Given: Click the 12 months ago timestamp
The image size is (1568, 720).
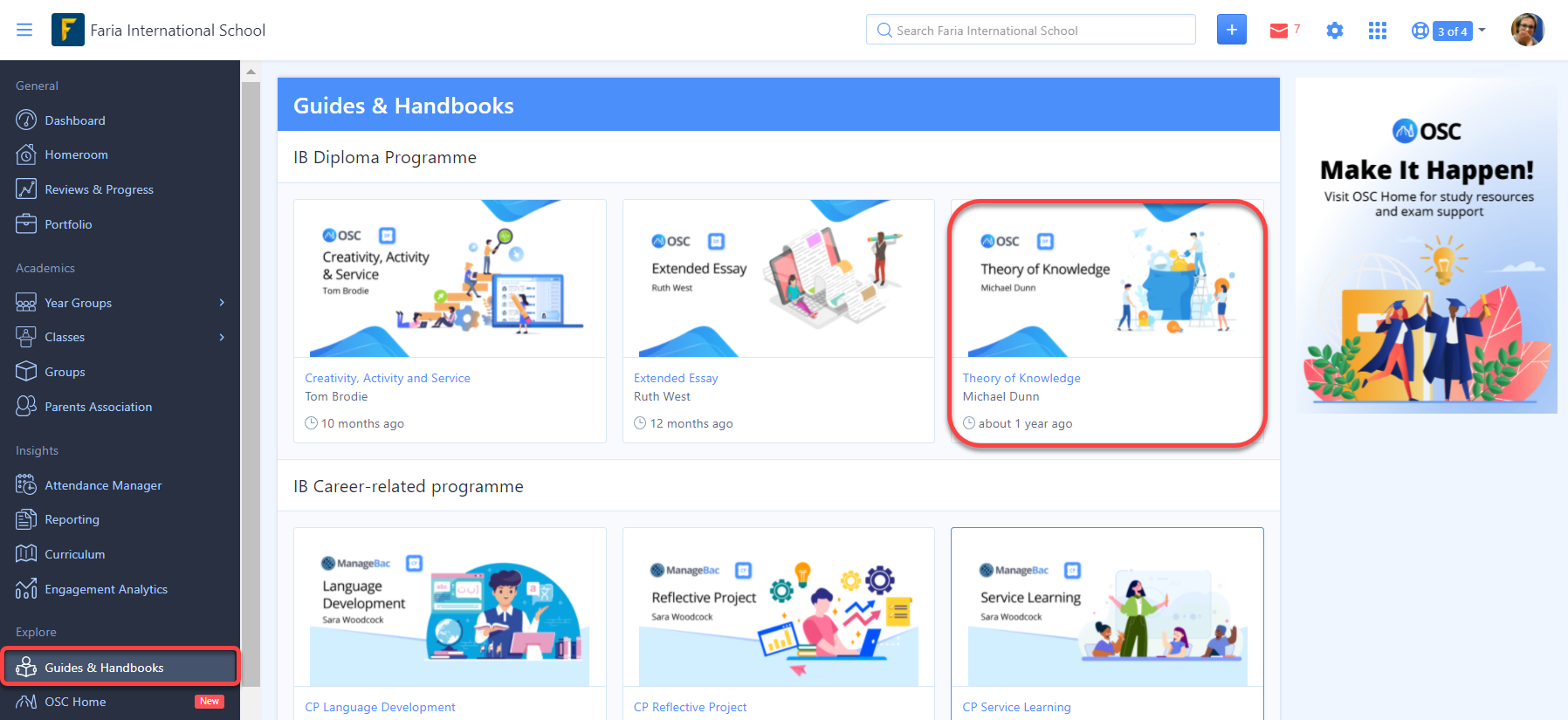Looking at the screenshot, I should (x=691, y=423).
